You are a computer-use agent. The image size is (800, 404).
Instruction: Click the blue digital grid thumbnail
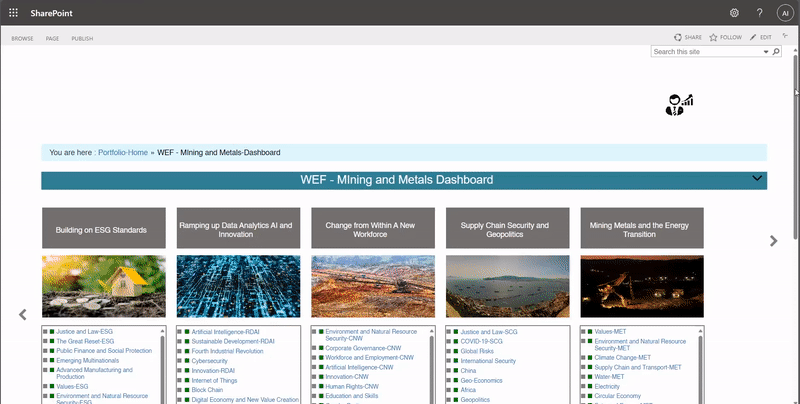click(x=238, y=287)
